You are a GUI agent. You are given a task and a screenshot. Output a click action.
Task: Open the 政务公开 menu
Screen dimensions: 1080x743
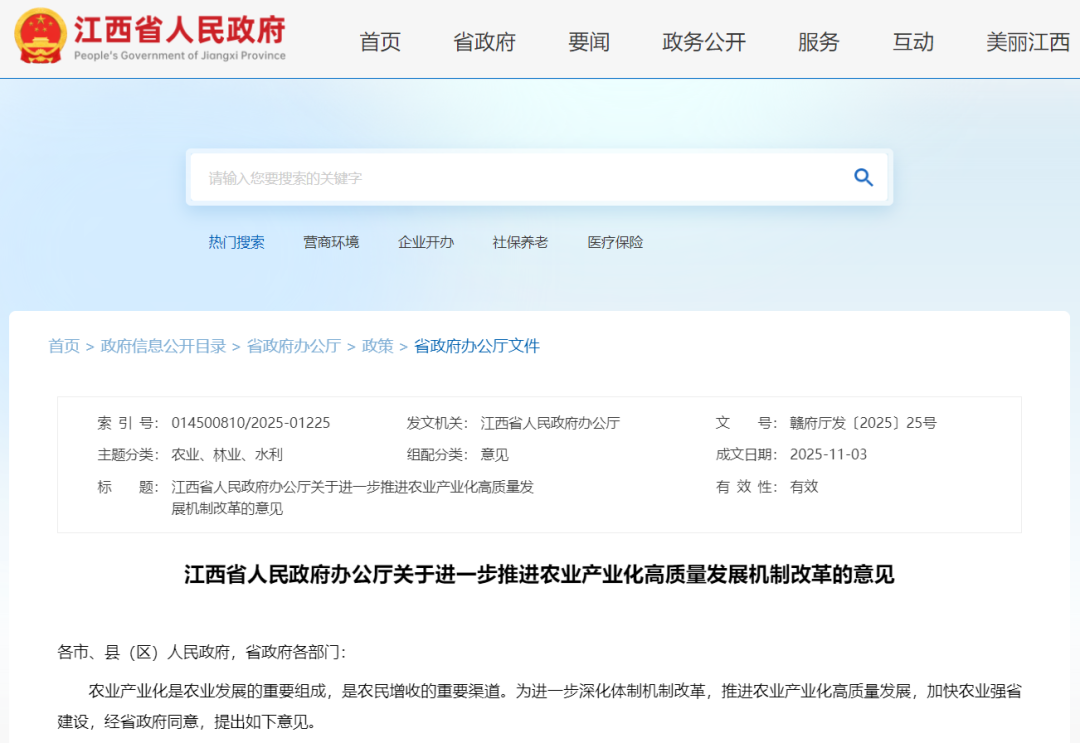pos(703,43)
